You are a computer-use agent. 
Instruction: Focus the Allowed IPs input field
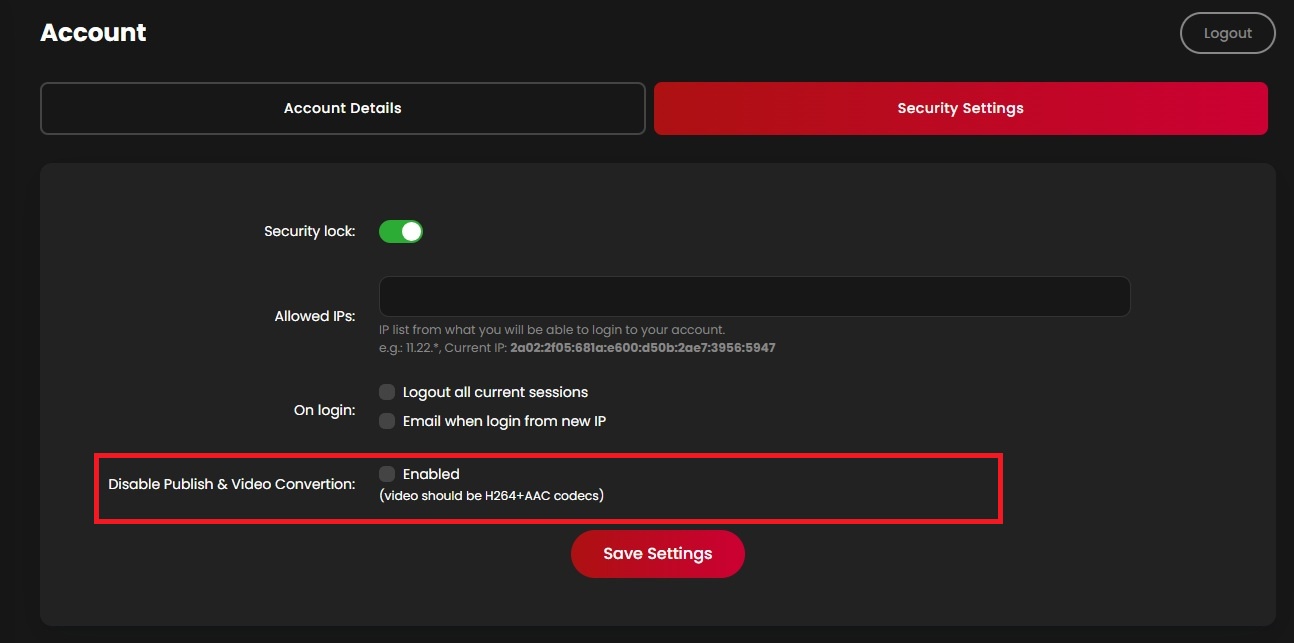754,297
